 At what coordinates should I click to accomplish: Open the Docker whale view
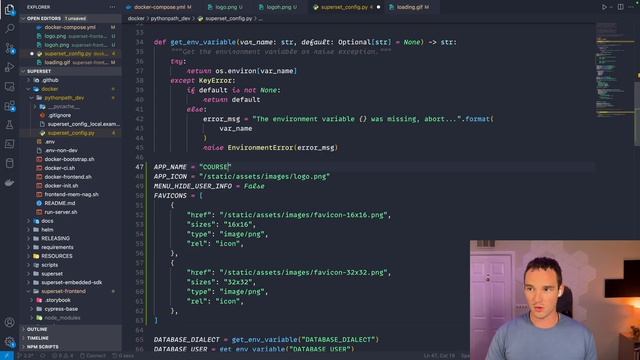9,182
